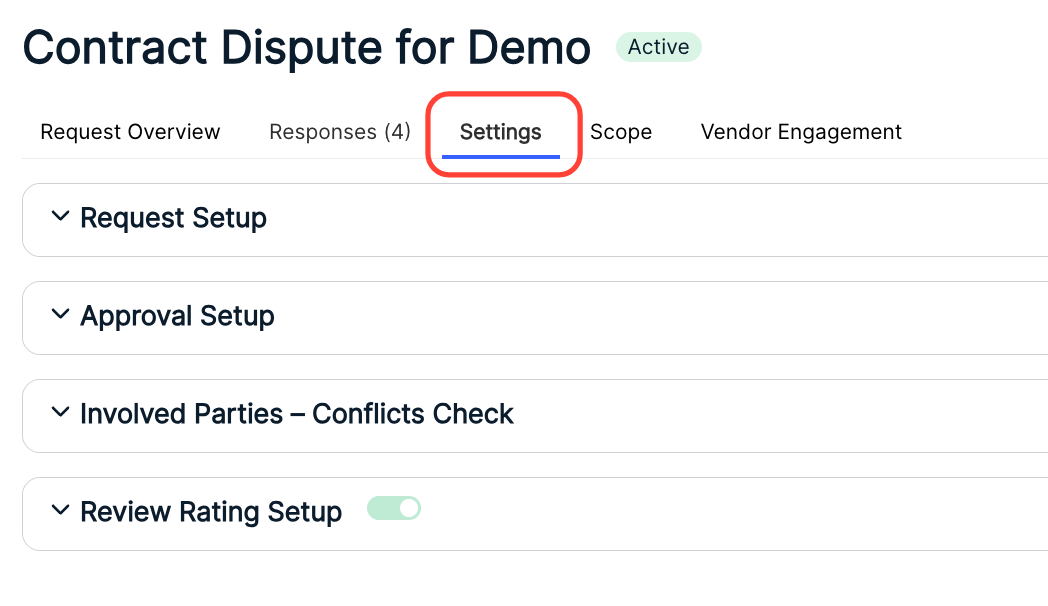Go to the Scope tab
This screenshot has width=1048, height=606.
[621, 132]
